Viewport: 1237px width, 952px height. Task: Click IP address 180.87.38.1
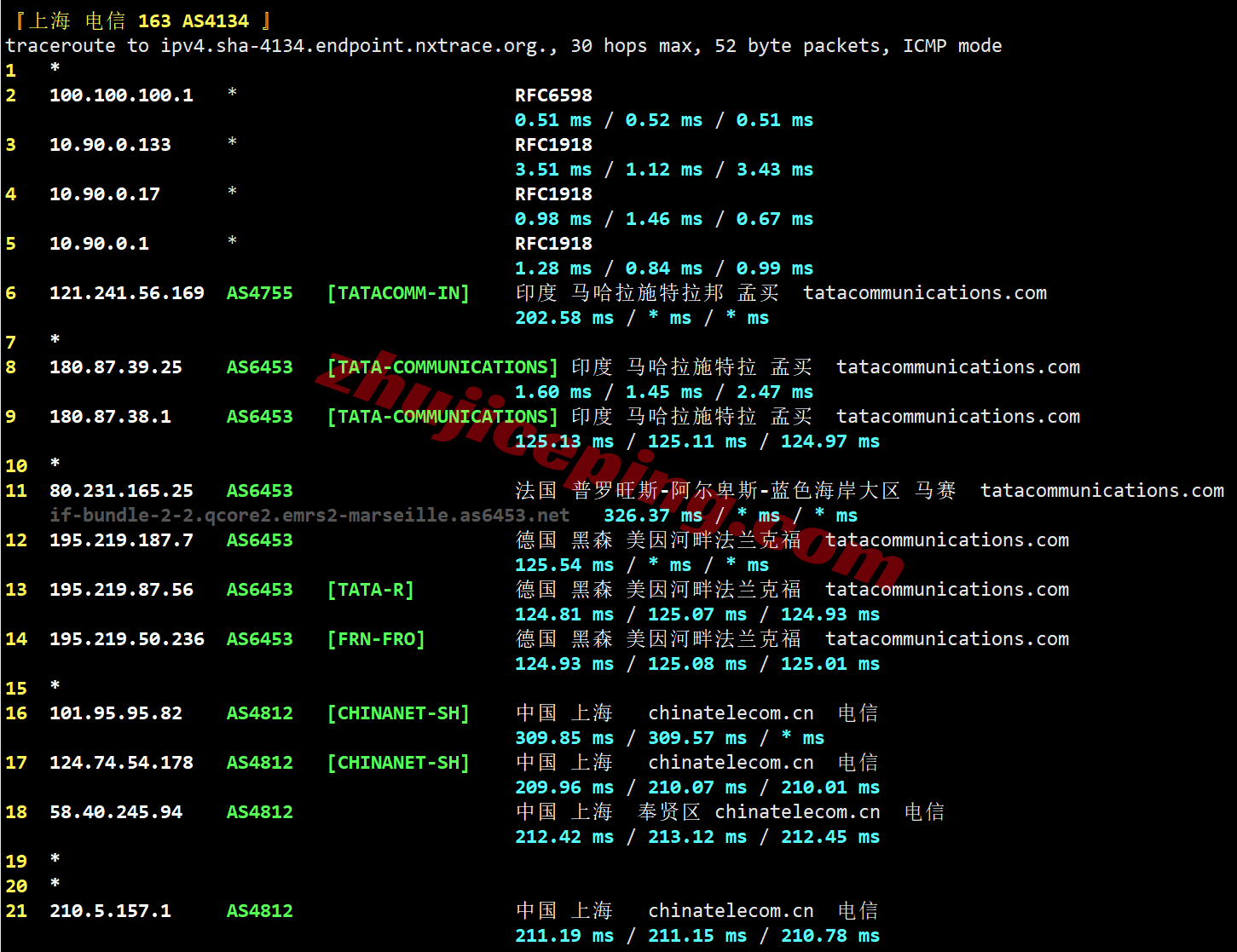110,417
